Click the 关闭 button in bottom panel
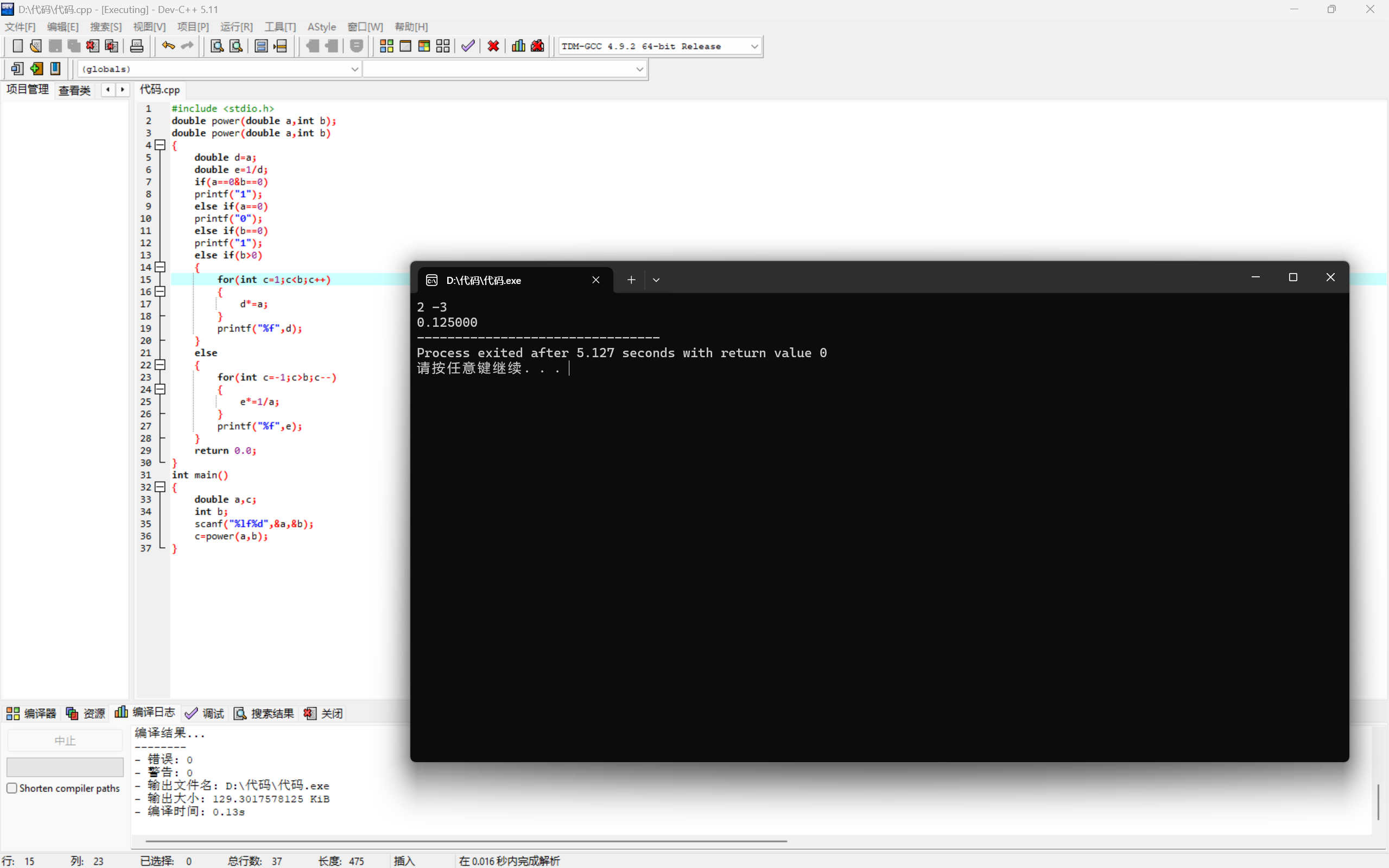The height and width of the screenshot is (868, 1389). point(324,713)
